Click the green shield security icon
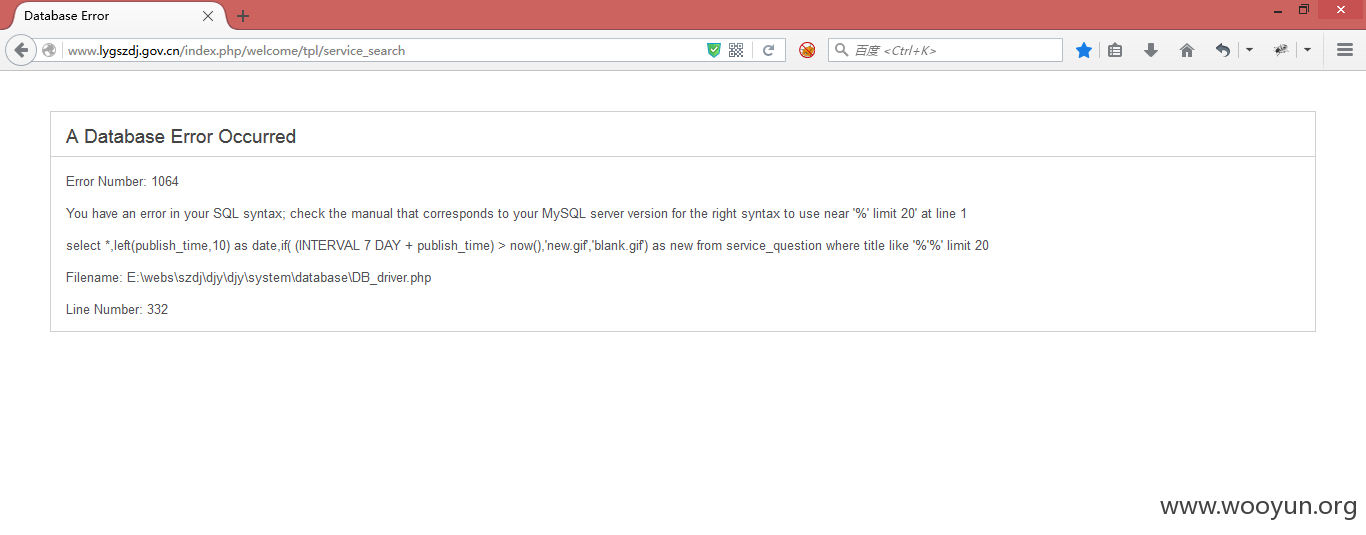The image size is (1366, 535). point(714,50)
